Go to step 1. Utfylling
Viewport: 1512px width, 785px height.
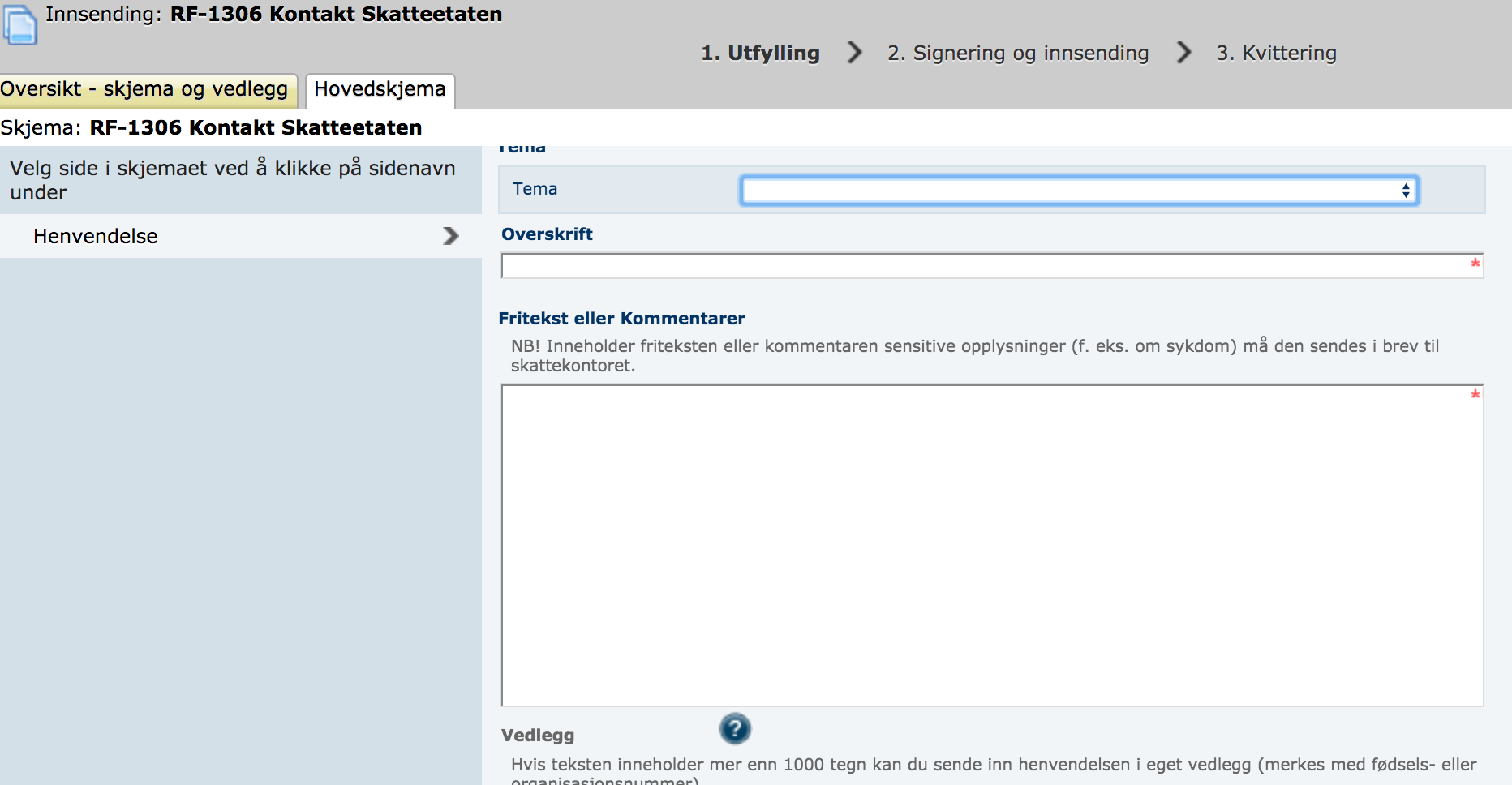coord(760,53)
